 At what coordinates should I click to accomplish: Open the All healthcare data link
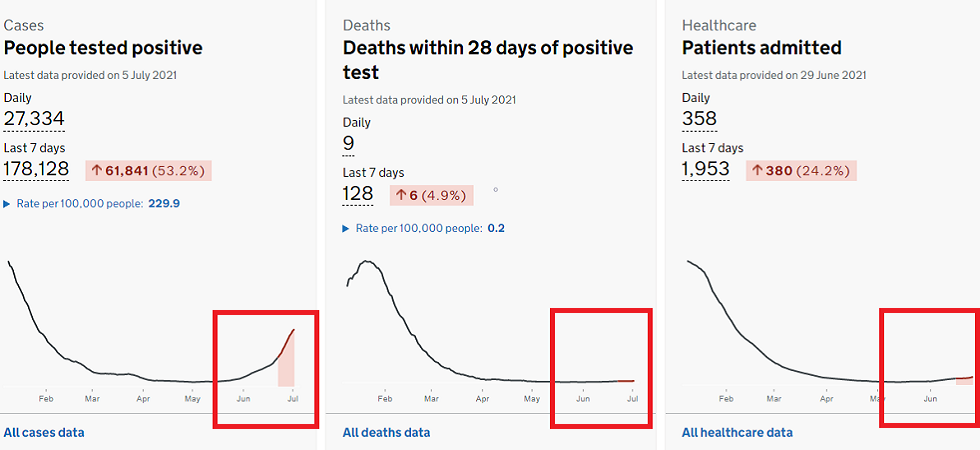click(x=737, y=432)
